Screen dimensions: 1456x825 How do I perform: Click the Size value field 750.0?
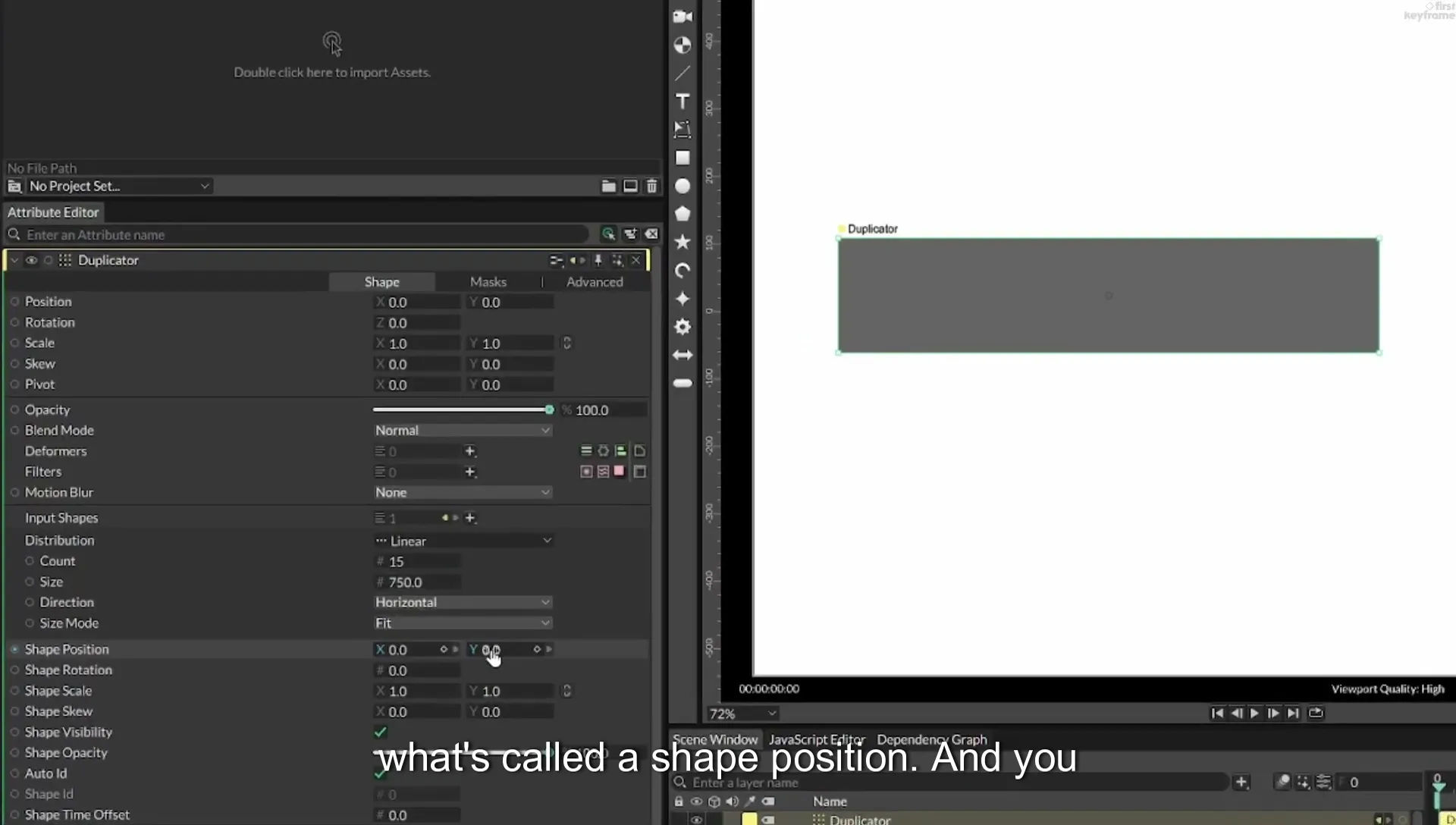pos(418,582)
